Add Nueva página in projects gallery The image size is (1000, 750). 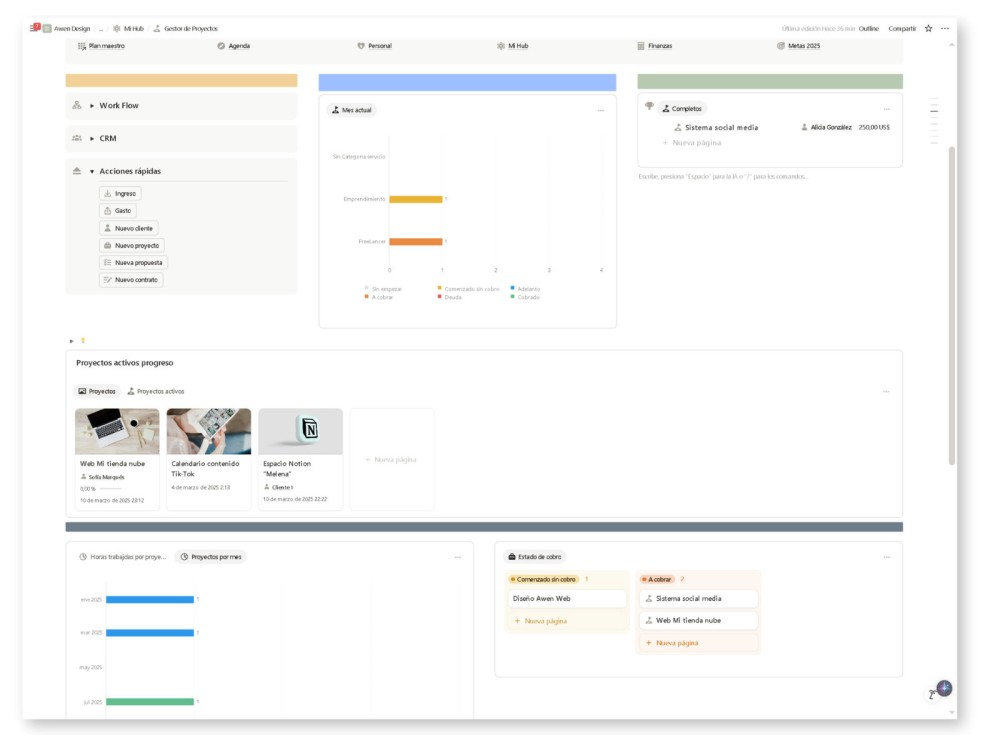coord(392,460)
